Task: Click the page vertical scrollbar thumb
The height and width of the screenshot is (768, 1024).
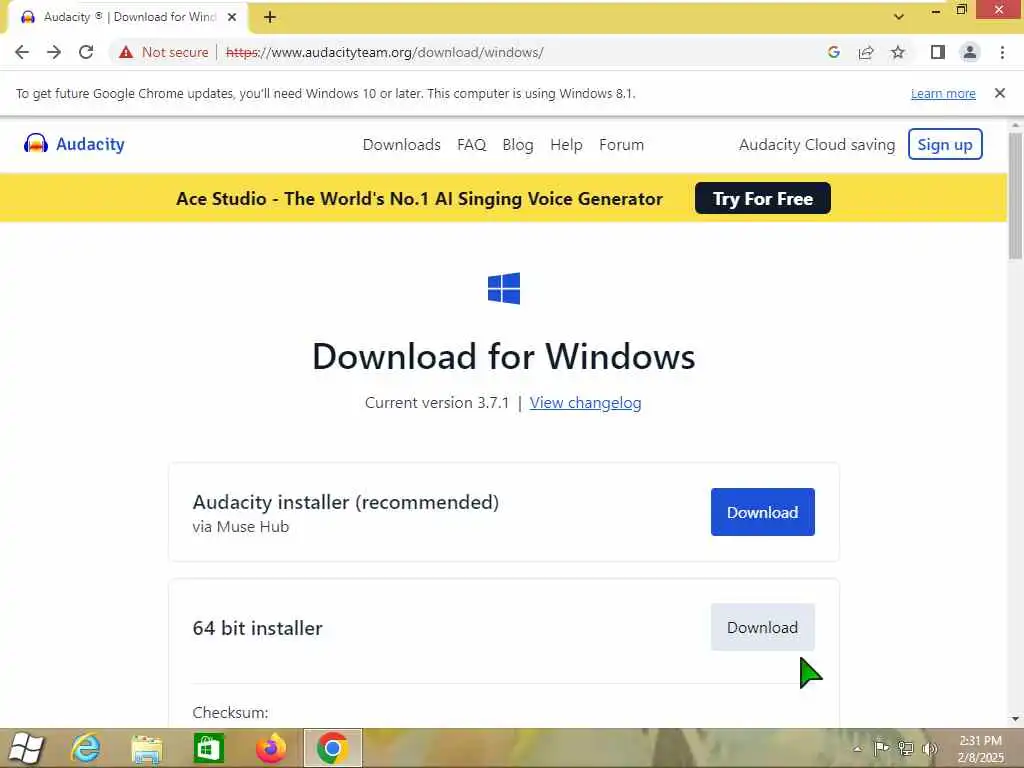Action: [1015, 196]
